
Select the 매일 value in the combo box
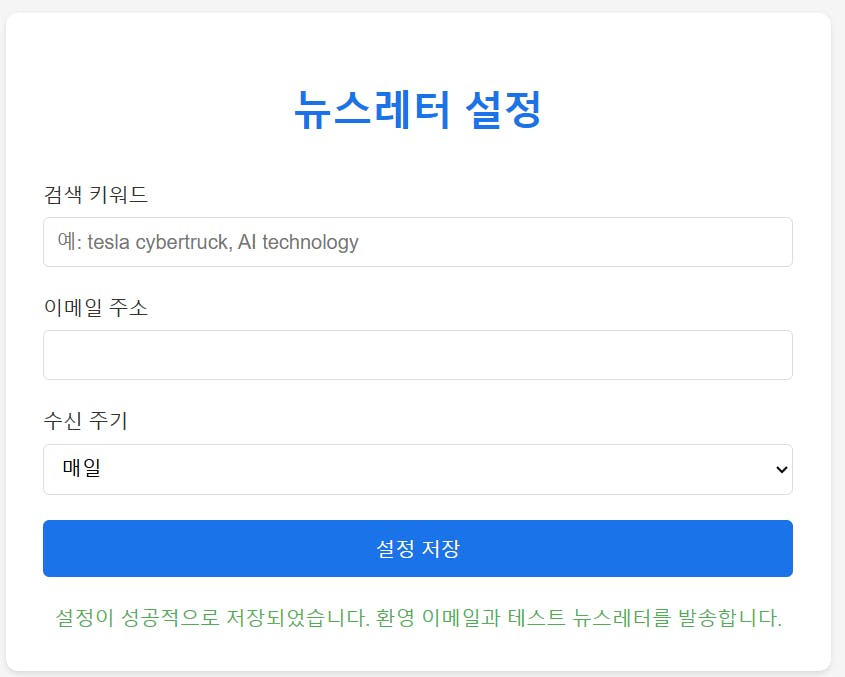(82, 469)
